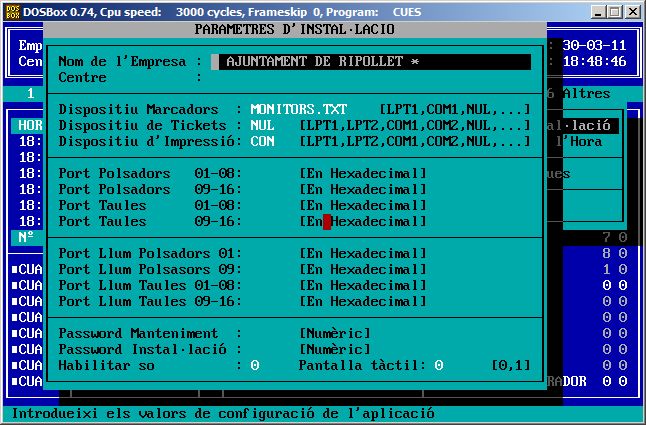Edit the Nom de l'Empresa field
646x425 pixels.
coord(373,62)
